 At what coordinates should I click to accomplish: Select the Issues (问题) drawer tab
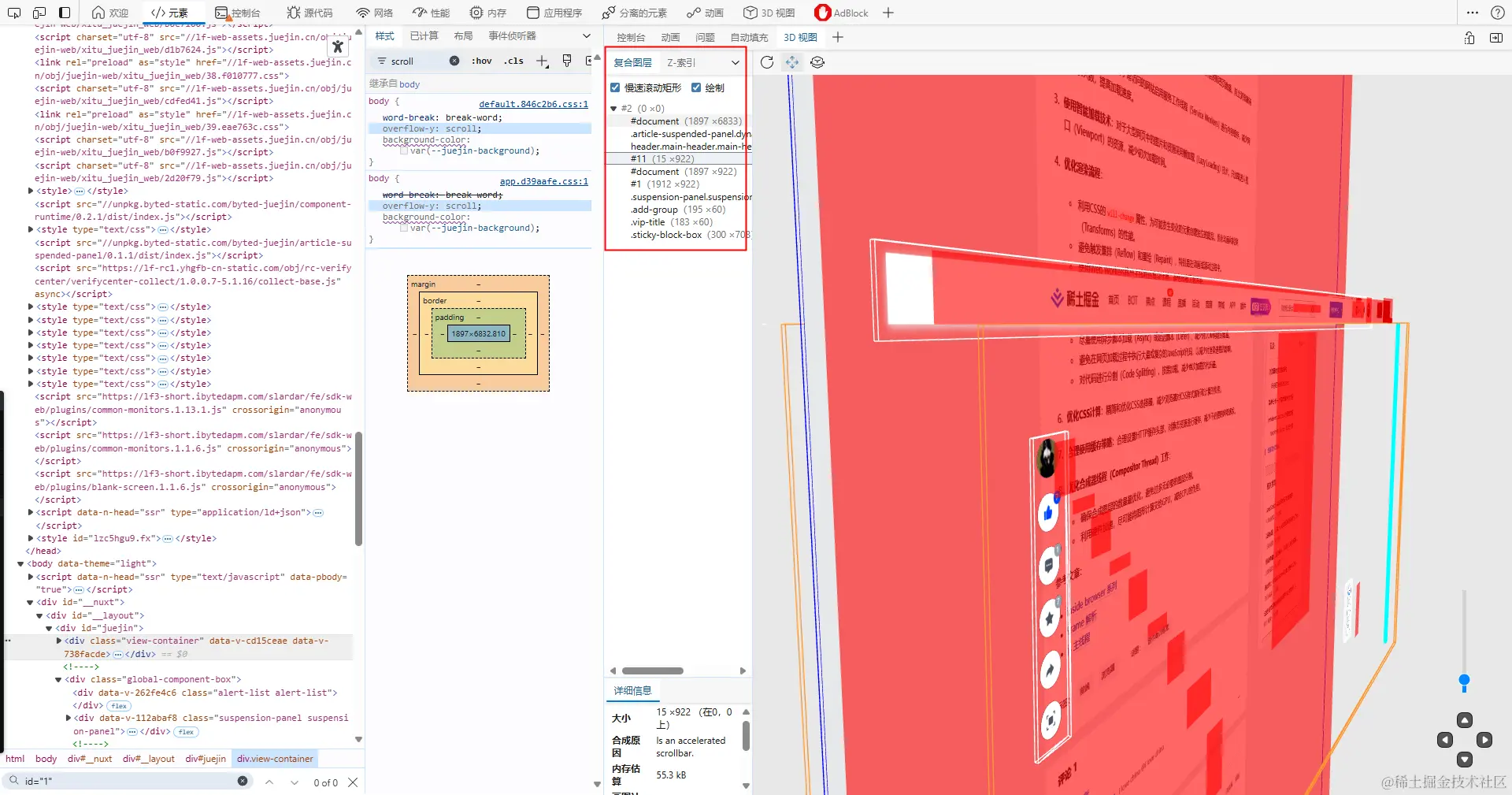coord(705,37)
